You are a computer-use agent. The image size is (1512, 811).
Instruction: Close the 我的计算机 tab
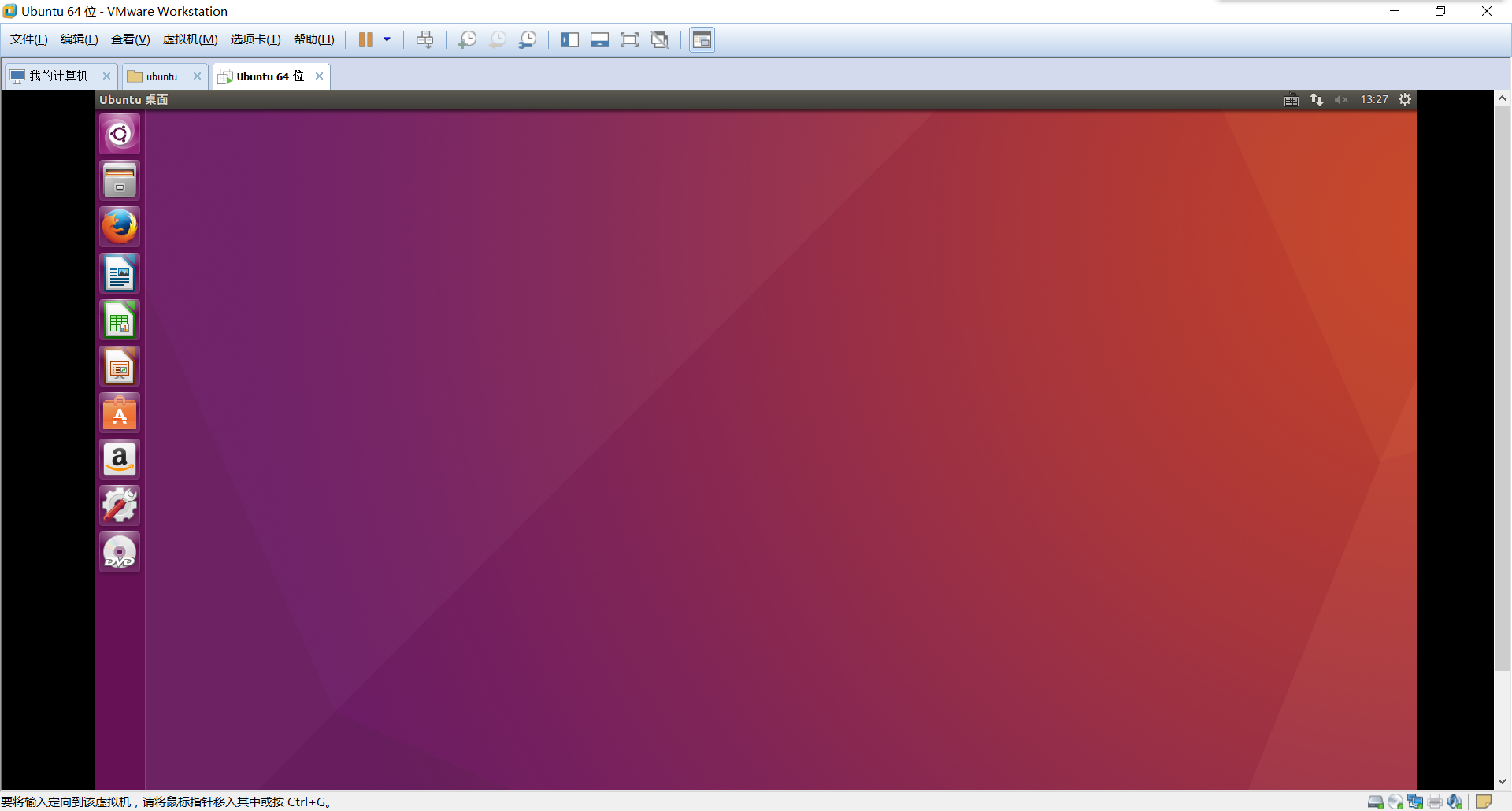click(x=106, y=76)
